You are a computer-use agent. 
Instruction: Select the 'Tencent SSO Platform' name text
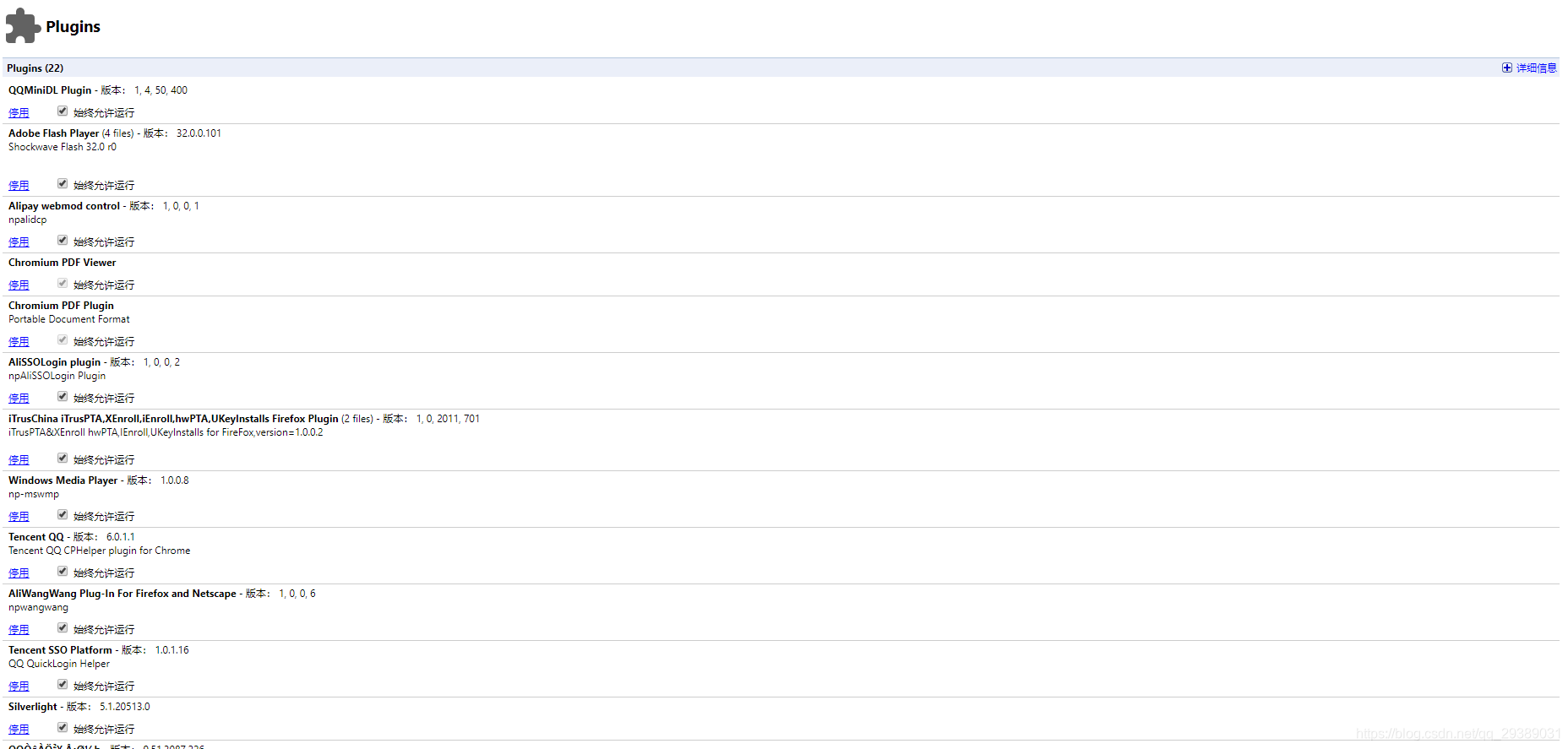[60, 650]
